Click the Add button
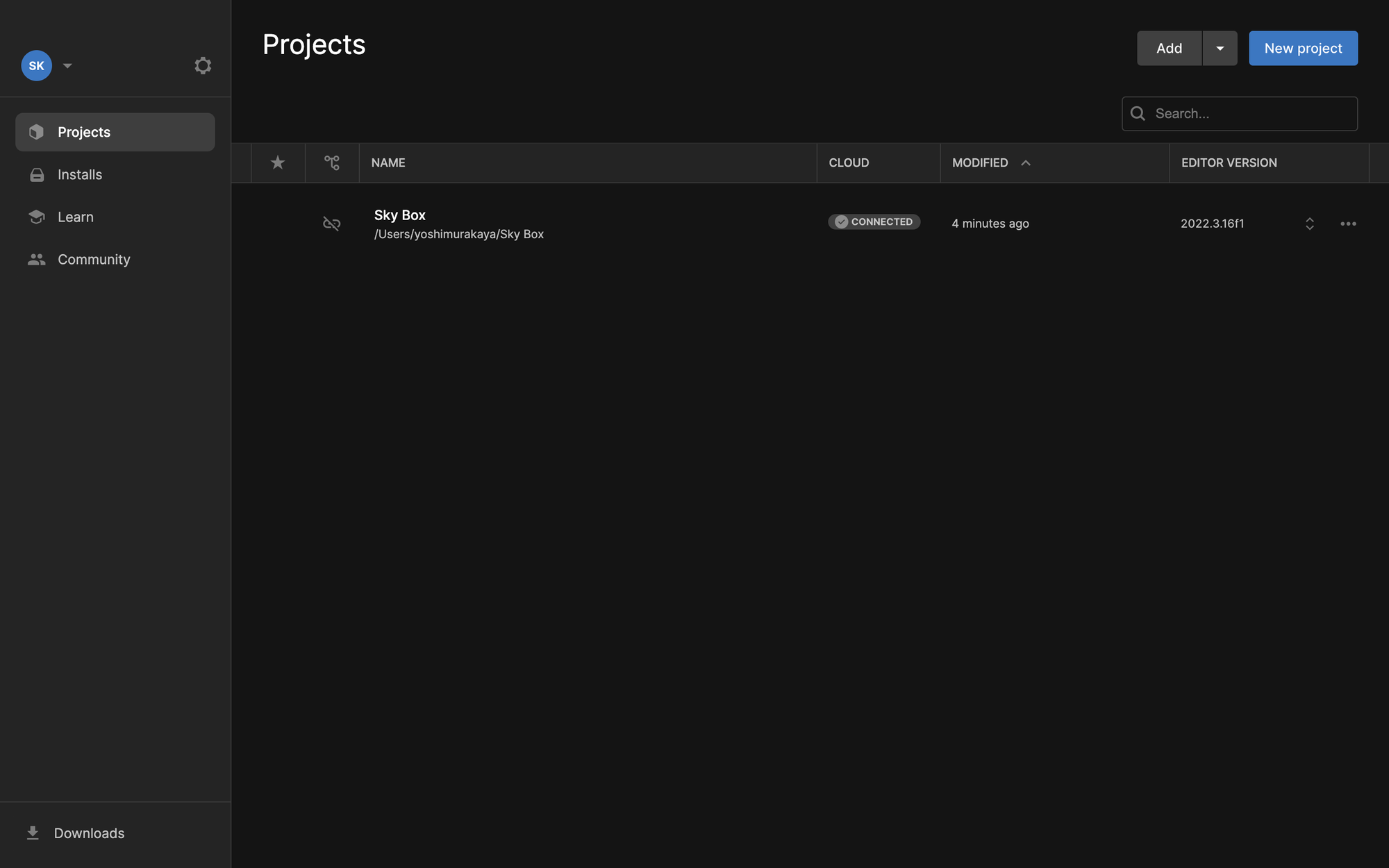Screen dimensions: 1389x868 point(1169,48)
